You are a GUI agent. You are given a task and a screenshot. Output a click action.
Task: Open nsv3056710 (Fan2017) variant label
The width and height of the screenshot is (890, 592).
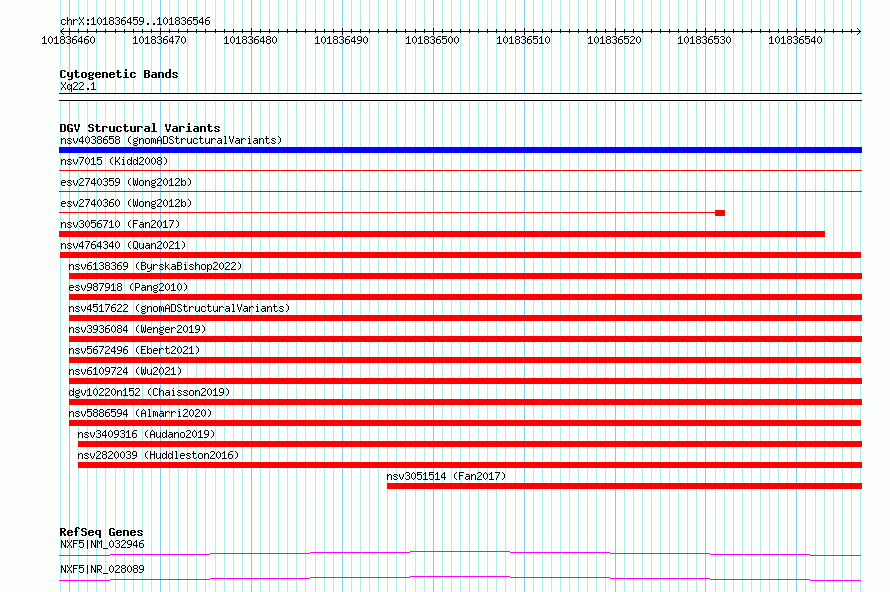click(x=120, y=224)
